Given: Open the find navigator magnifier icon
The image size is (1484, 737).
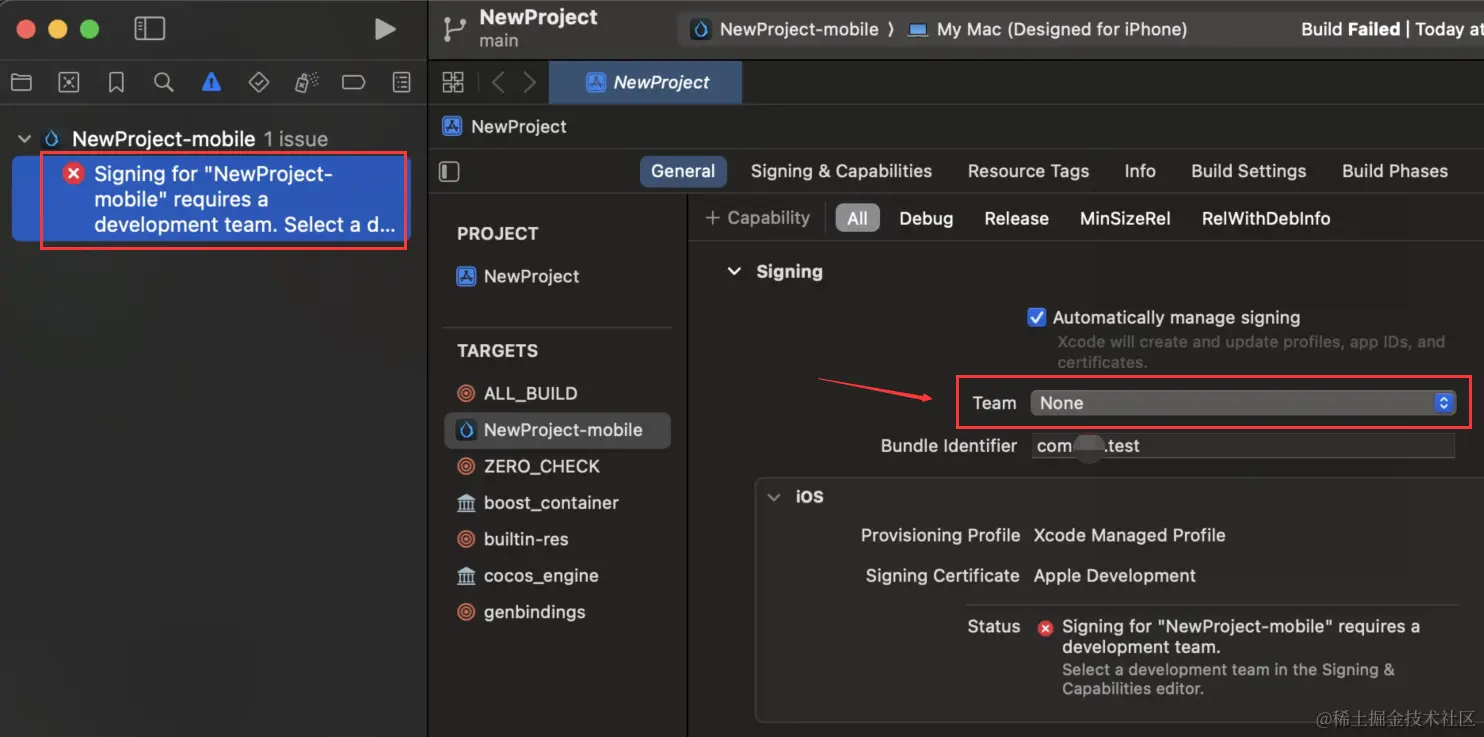Looking at the screenshot, I should click(x=164, y=83).
